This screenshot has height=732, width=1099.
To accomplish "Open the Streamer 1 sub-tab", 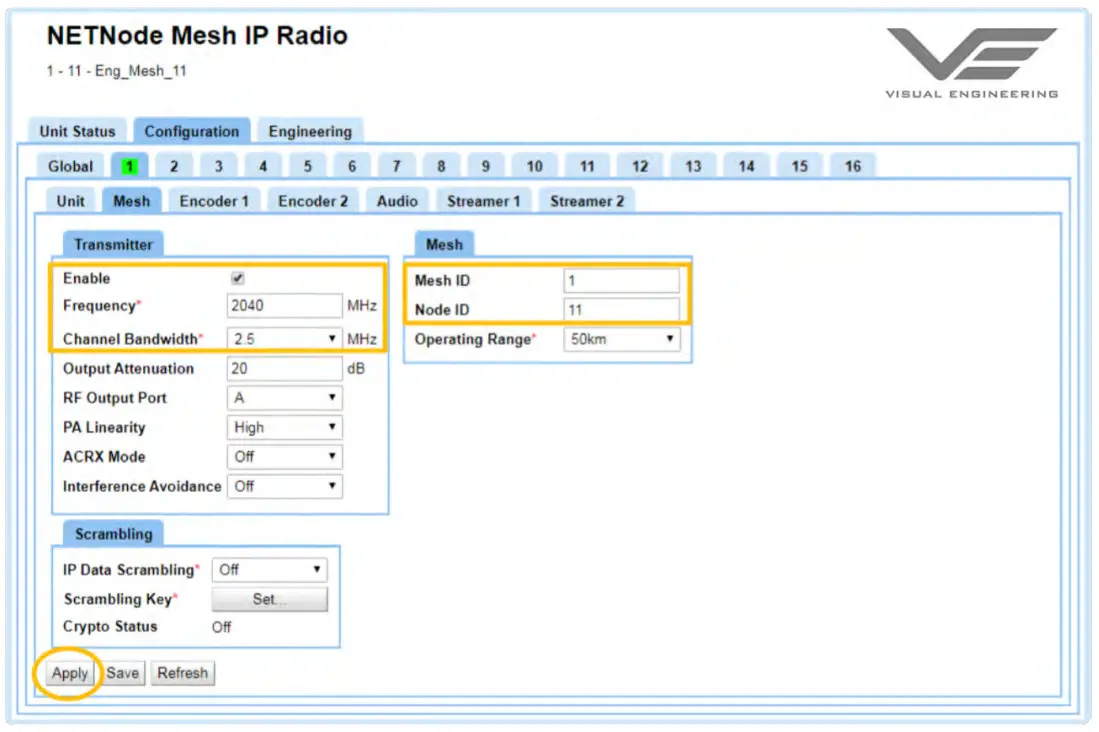I will (x=484, y=201).
